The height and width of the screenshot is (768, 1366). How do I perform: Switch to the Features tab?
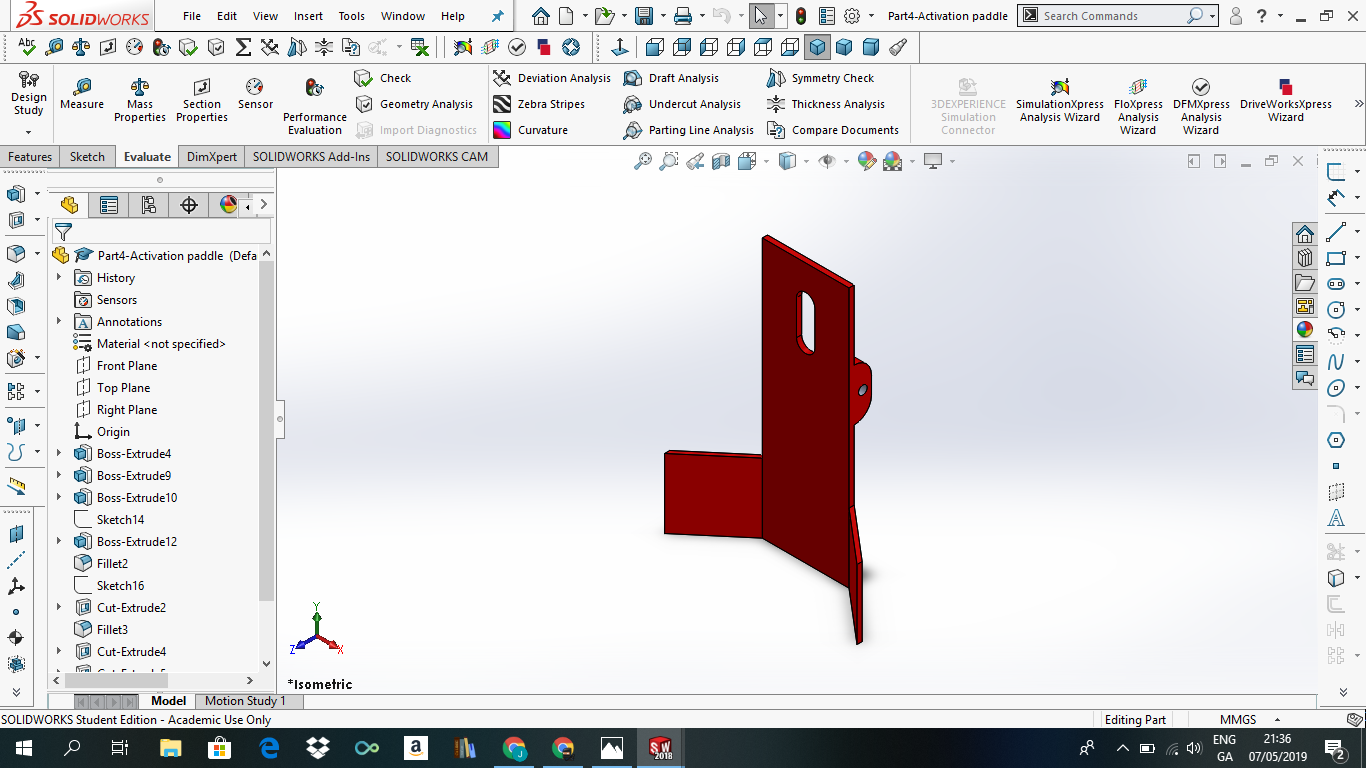pyautogui.click(x=30, y=156)
